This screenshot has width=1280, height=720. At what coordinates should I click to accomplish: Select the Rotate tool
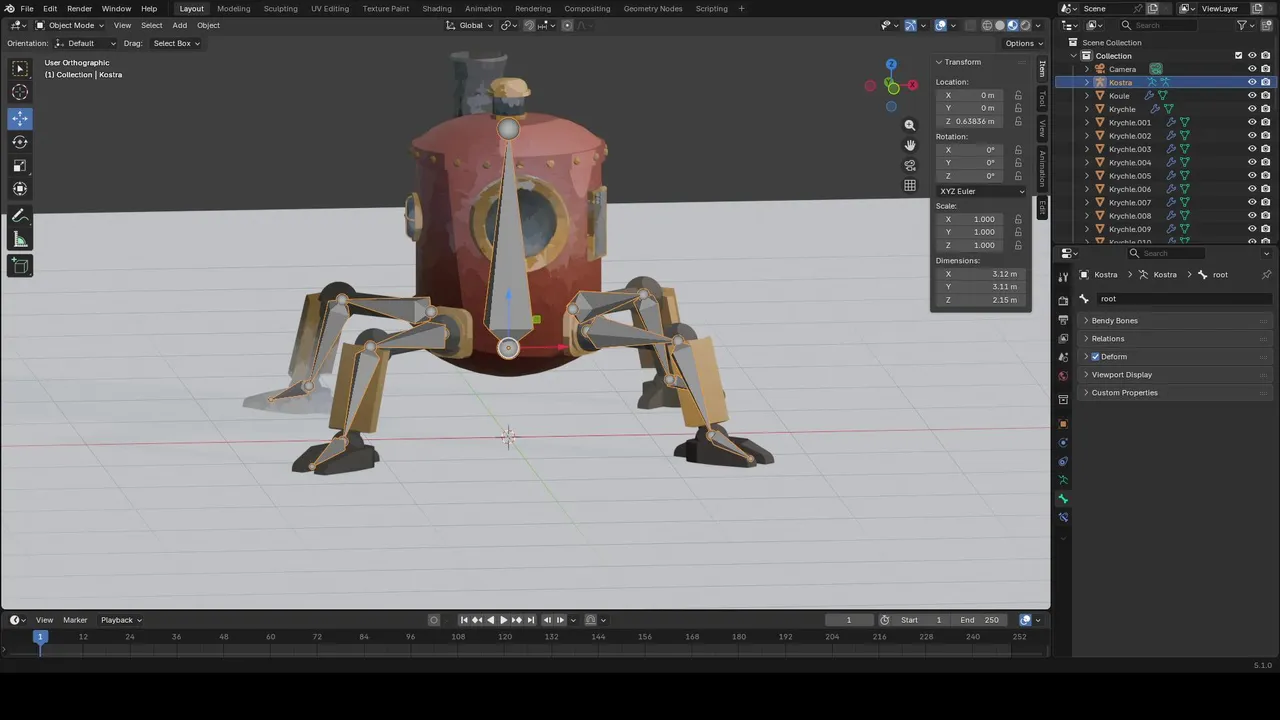(x=20, y=142)
